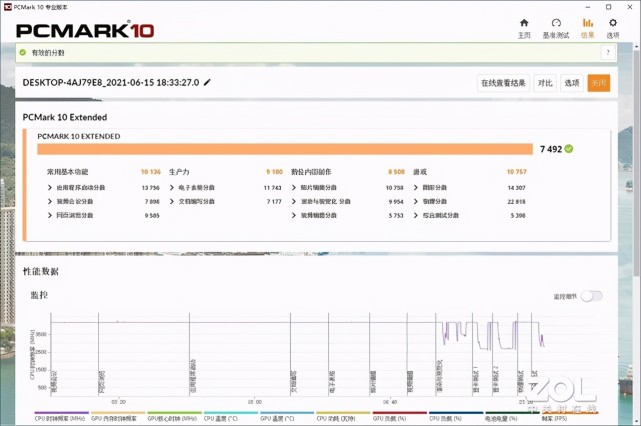641x426 pixels.
Task: Select the GPU temperature legend
Action: pyautogui.click(x=287, y=417)
